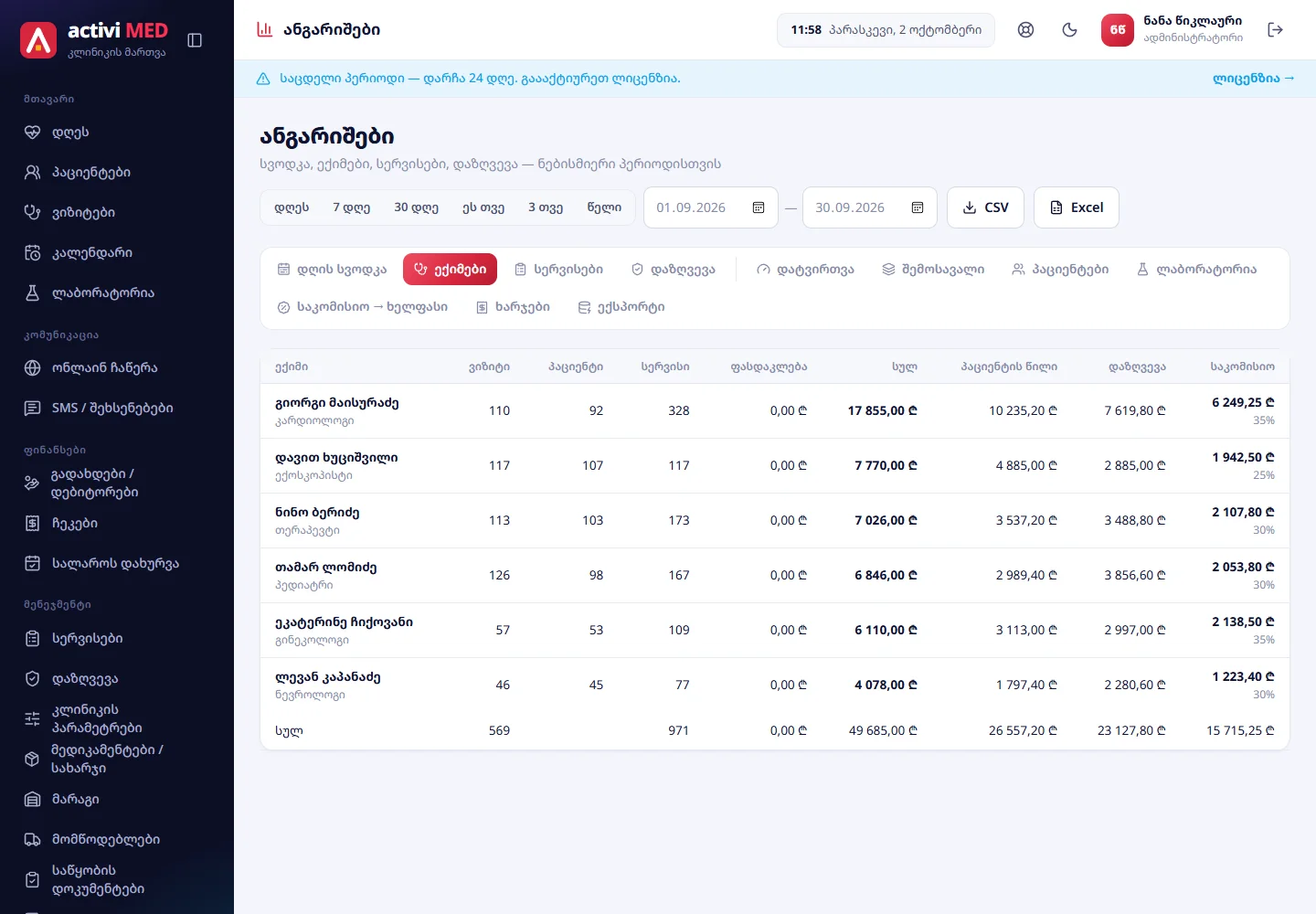Switch to the დღის სვოდკა tab
The height and width of the screenshot is (914, 1316).
(x=332, y=270)
